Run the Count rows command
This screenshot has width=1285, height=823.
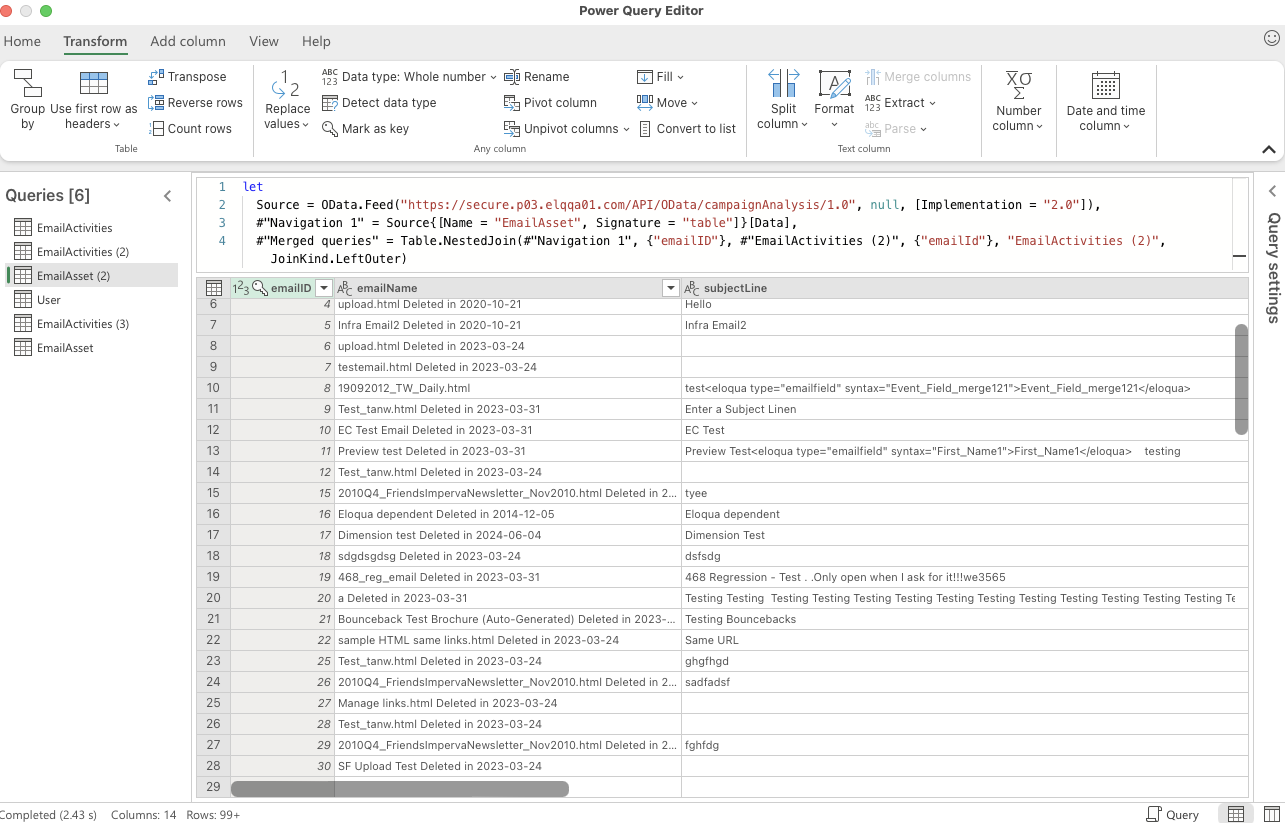pyautogui.click(x=190, y=129)
